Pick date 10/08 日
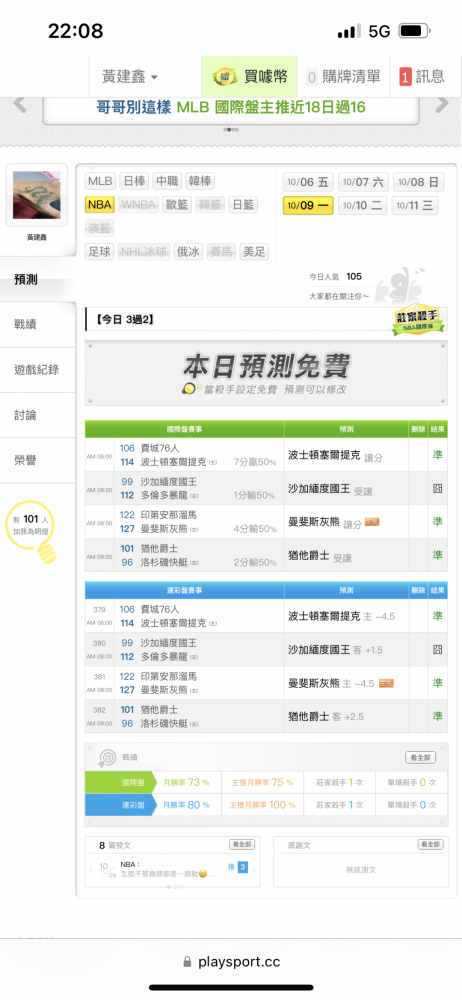Viewport: 462px width, 1000px height. 418,182
